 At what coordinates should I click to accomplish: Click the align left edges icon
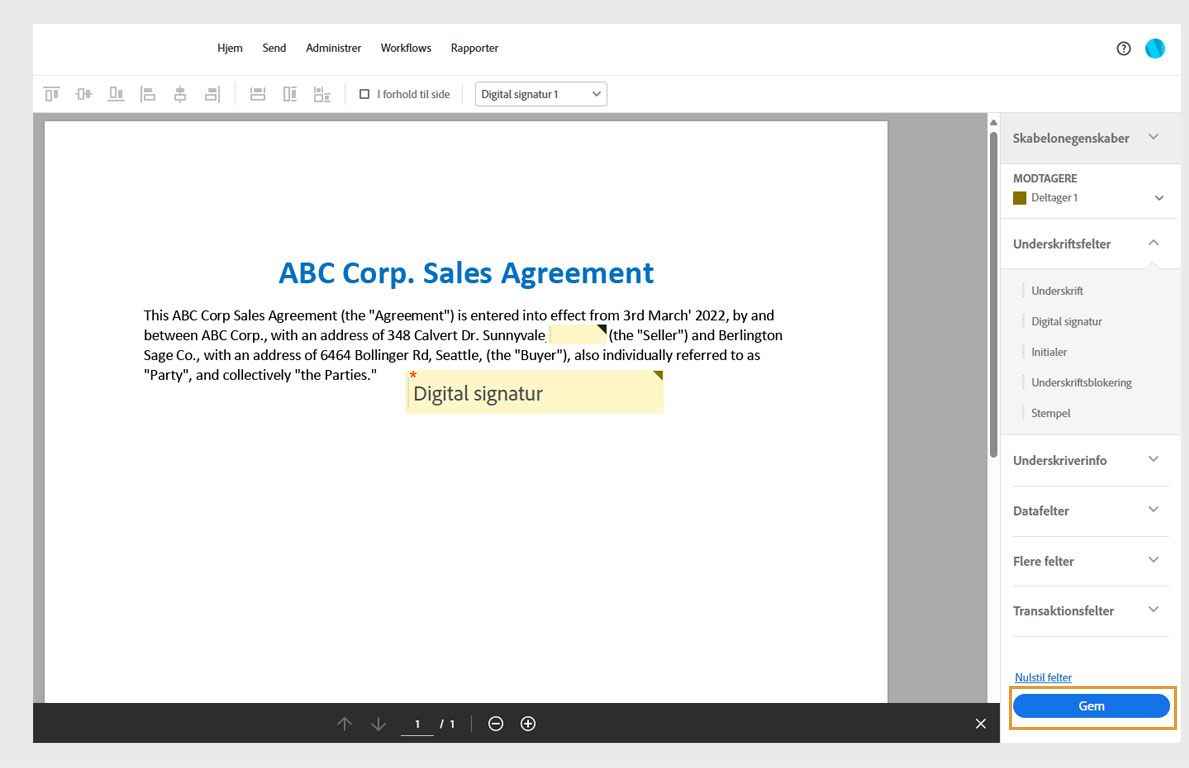tap(148, 94)
